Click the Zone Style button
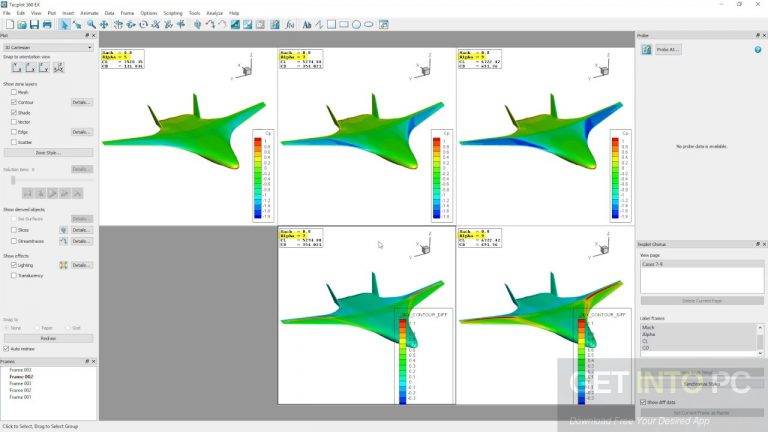 tap(48, 153)
